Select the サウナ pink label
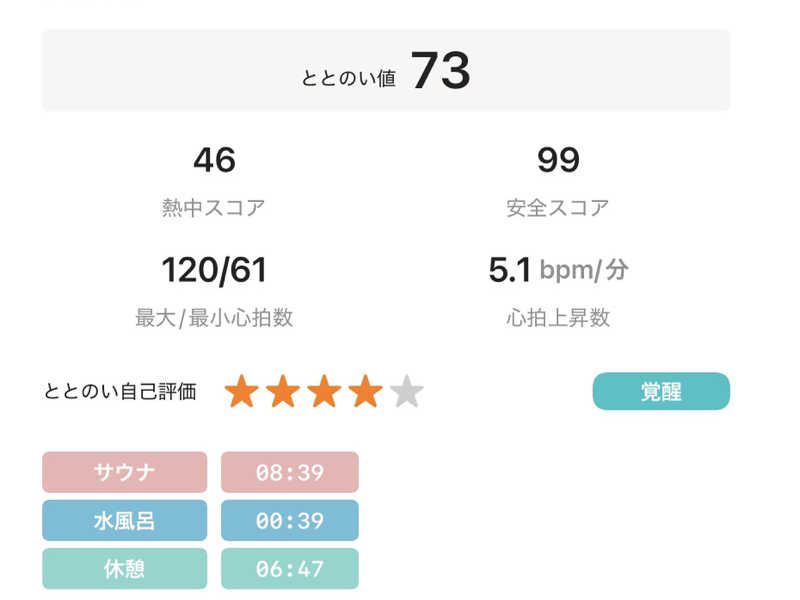Image resolution: width=800 pixels, height=600 pixels. tap(124, 472)
